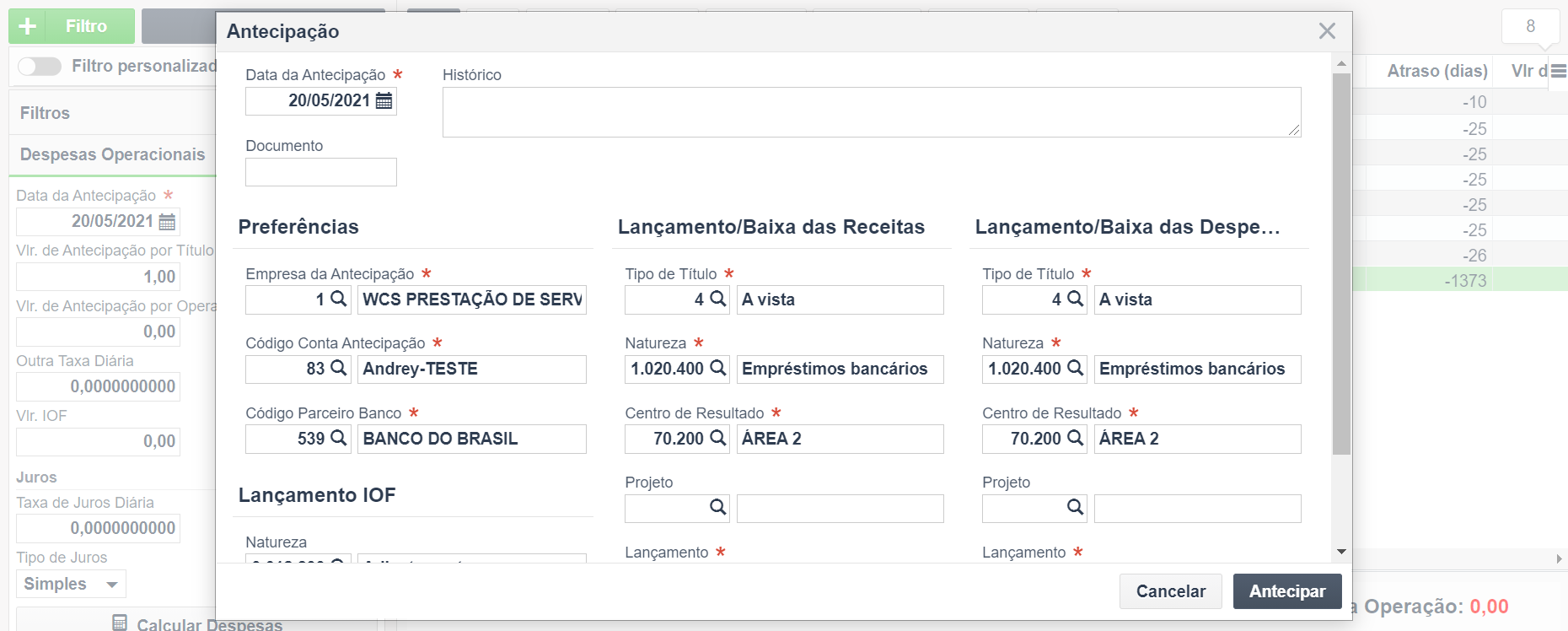
Task: Search Código Parceiro Banco lookup
Action: [x=338, y=438]
